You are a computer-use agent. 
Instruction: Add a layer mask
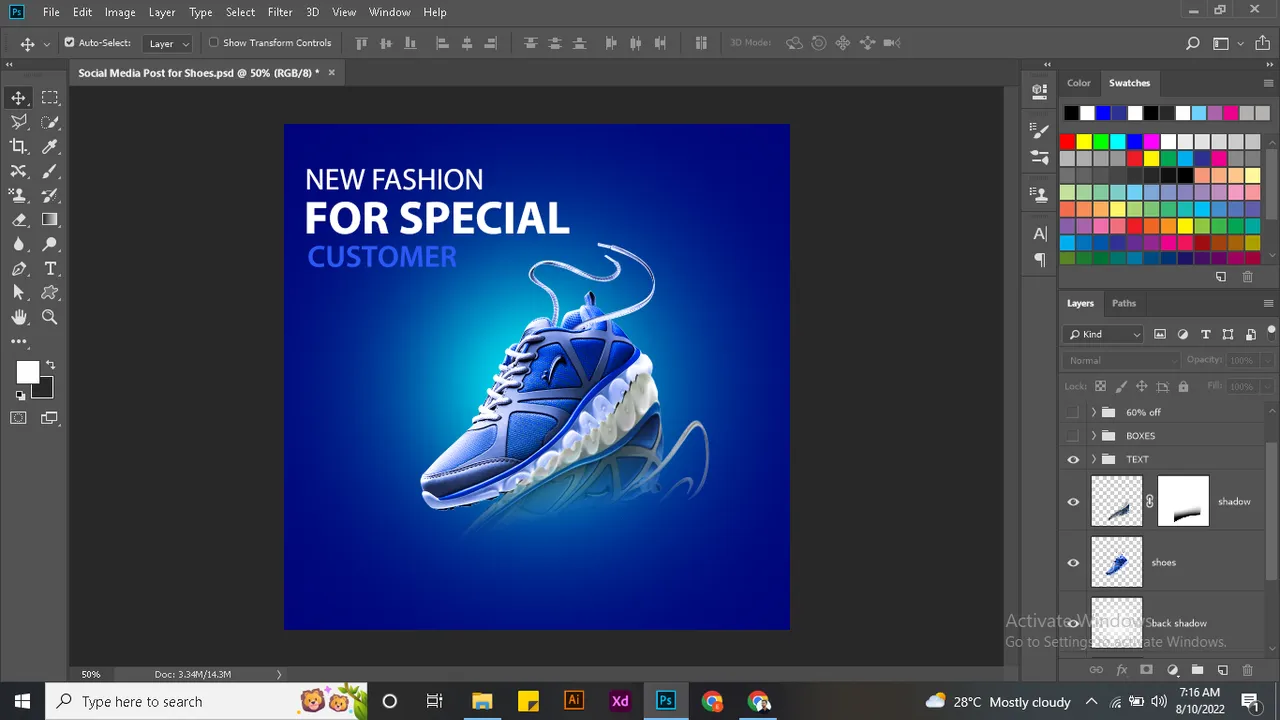(1146, 670)
